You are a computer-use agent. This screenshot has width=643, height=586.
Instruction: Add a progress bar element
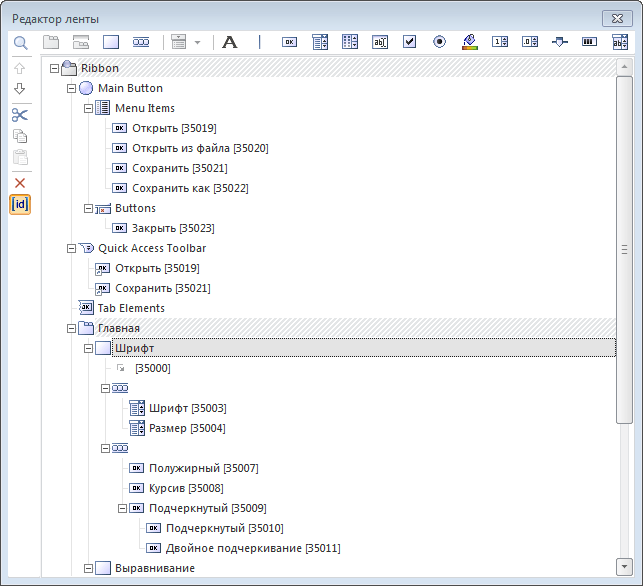[589, 42]
